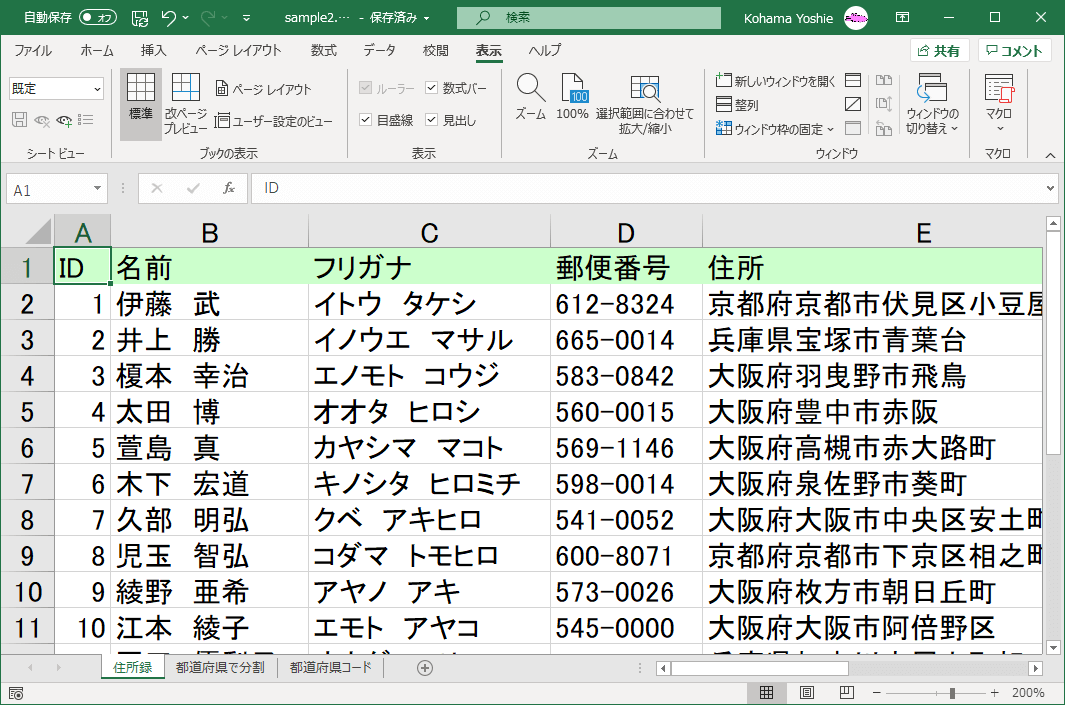
Task: Select cell 井上 勝
Action: (209, 340)
